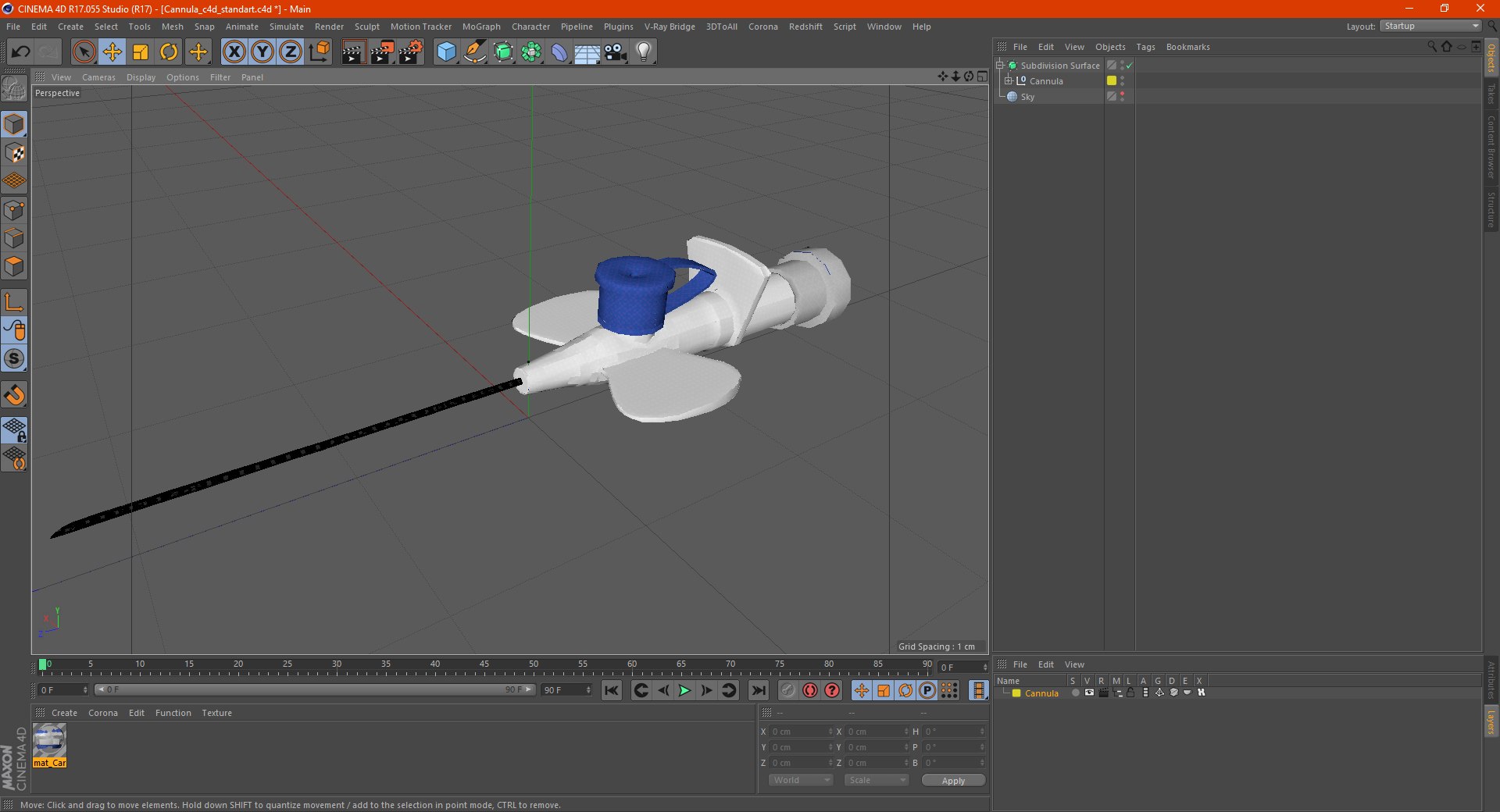
Task: Add a Subdivision Surface generator
Action: 504,52
